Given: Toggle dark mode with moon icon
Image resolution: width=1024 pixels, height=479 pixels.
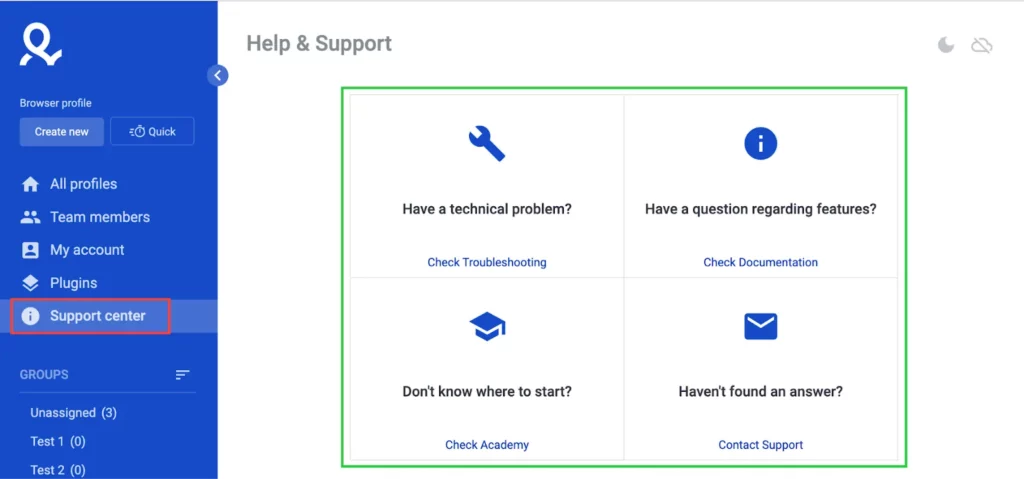Looking at the screenshot, I should pos(946,45).
